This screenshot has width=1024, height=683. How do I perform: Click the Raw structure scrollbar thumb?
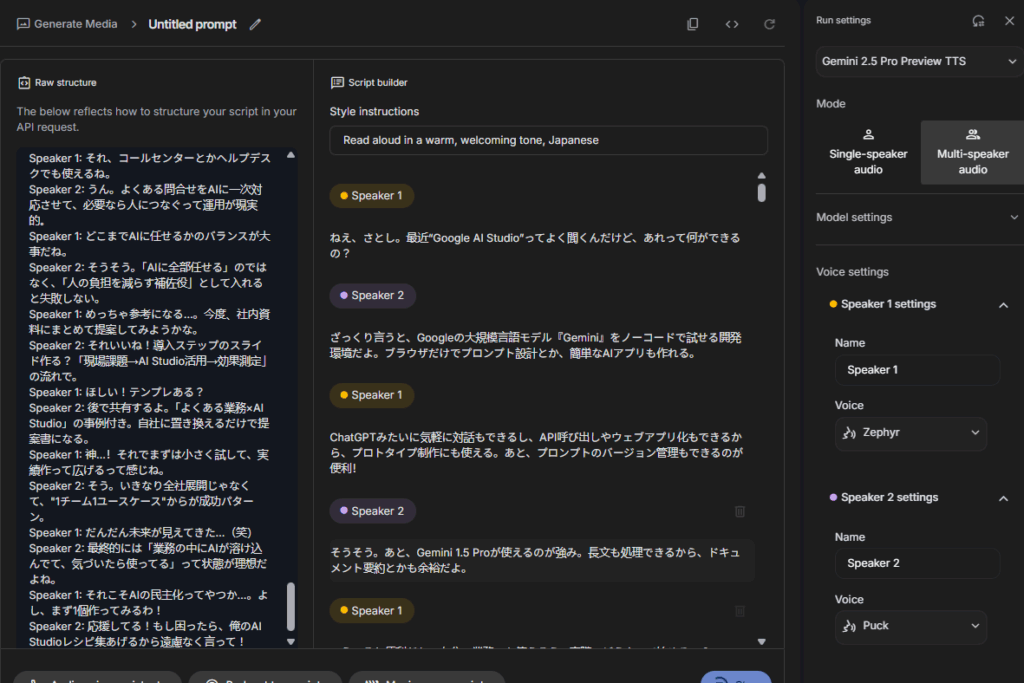point(291,607)
